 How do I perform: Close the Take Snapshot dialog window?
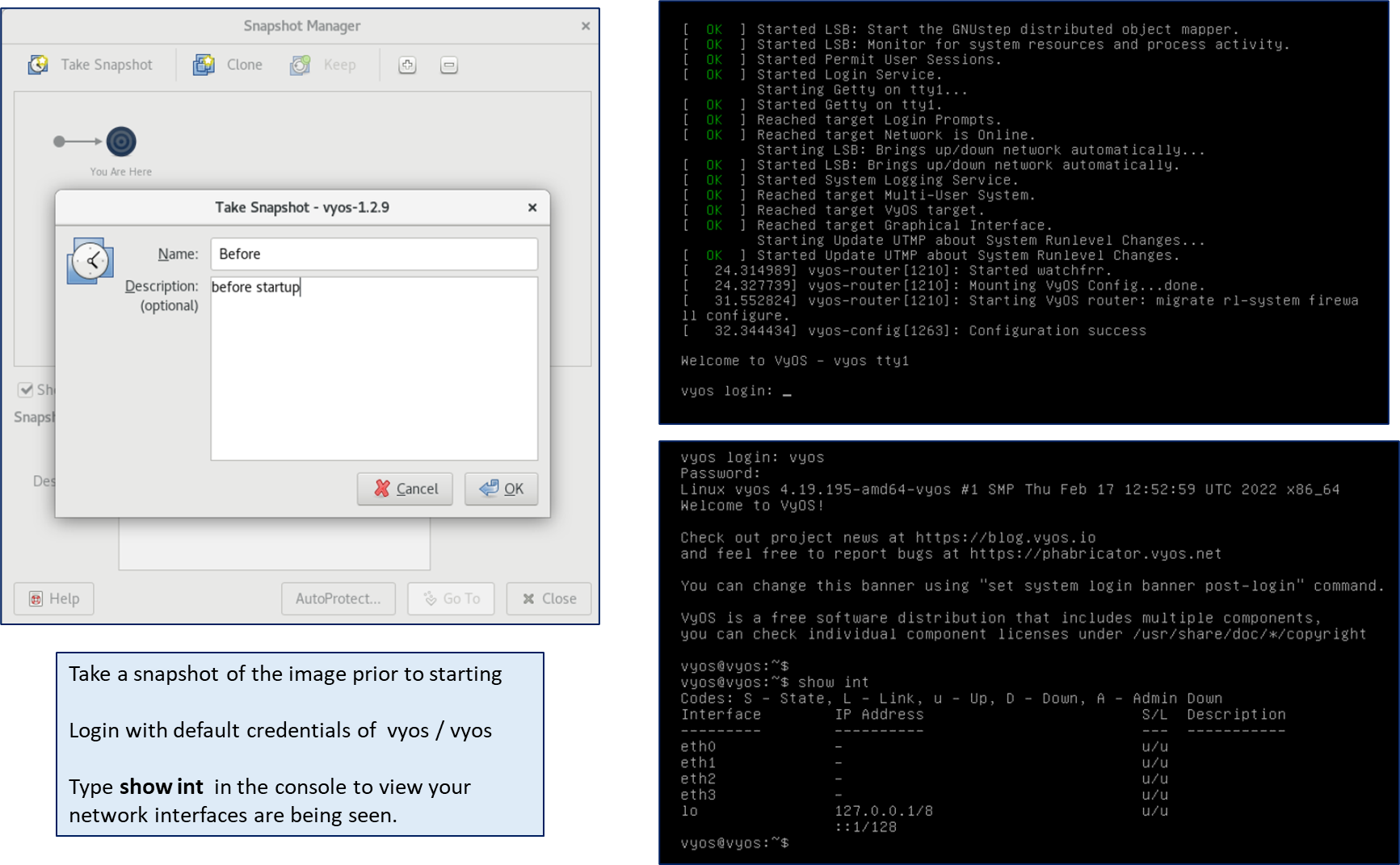[532, 208]
